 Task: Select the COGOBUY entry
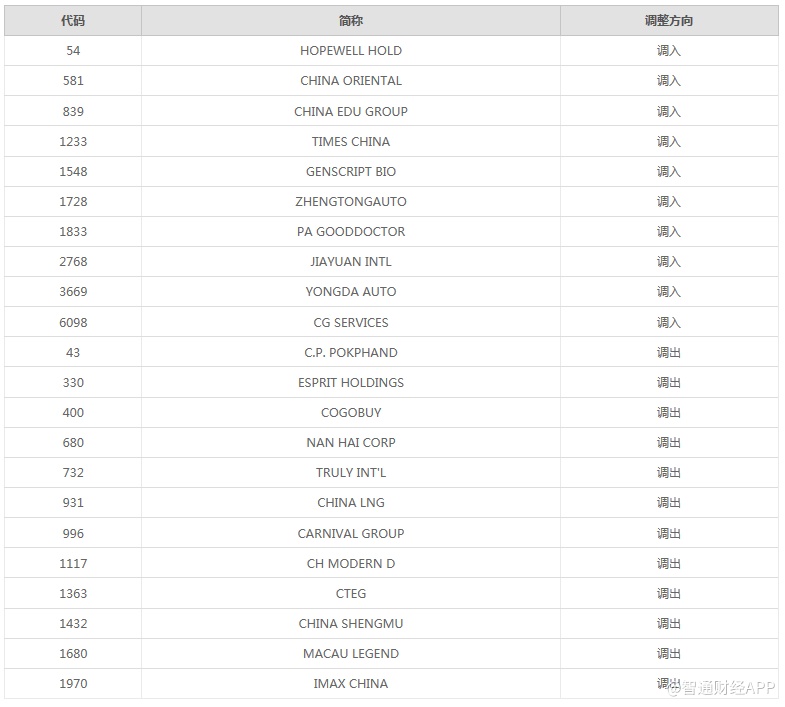tap(351, 412)
